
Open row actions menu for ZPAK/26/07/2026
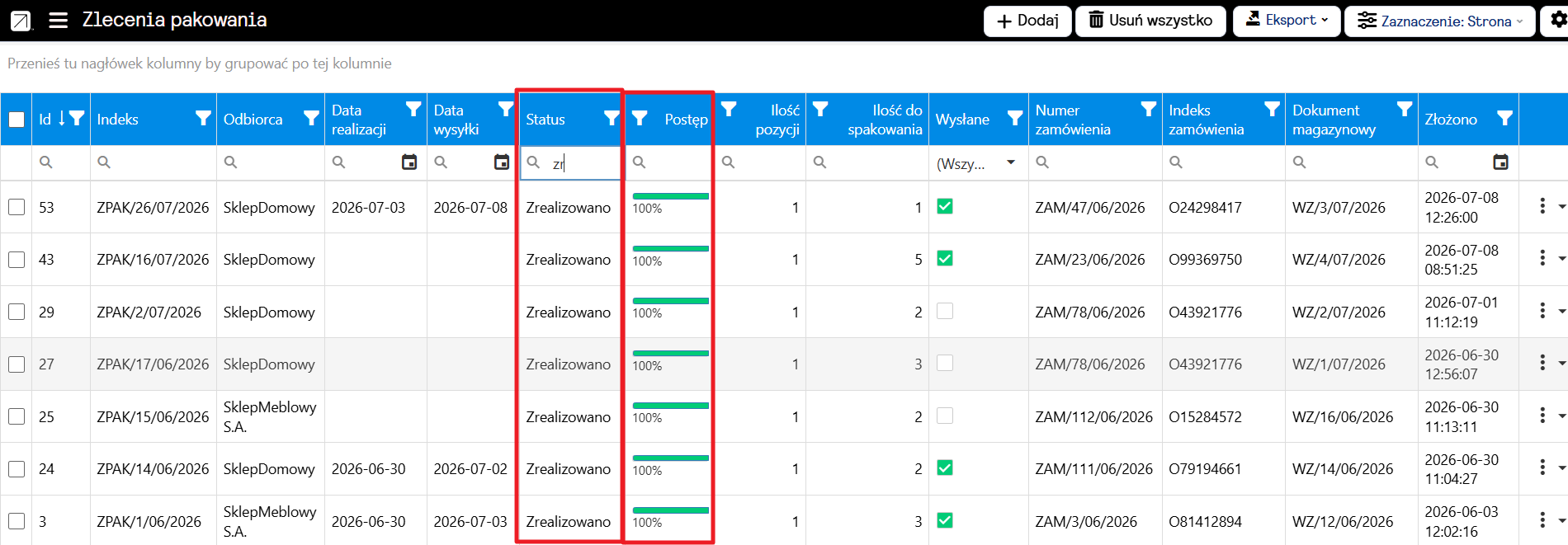[x=1542, y=206]
